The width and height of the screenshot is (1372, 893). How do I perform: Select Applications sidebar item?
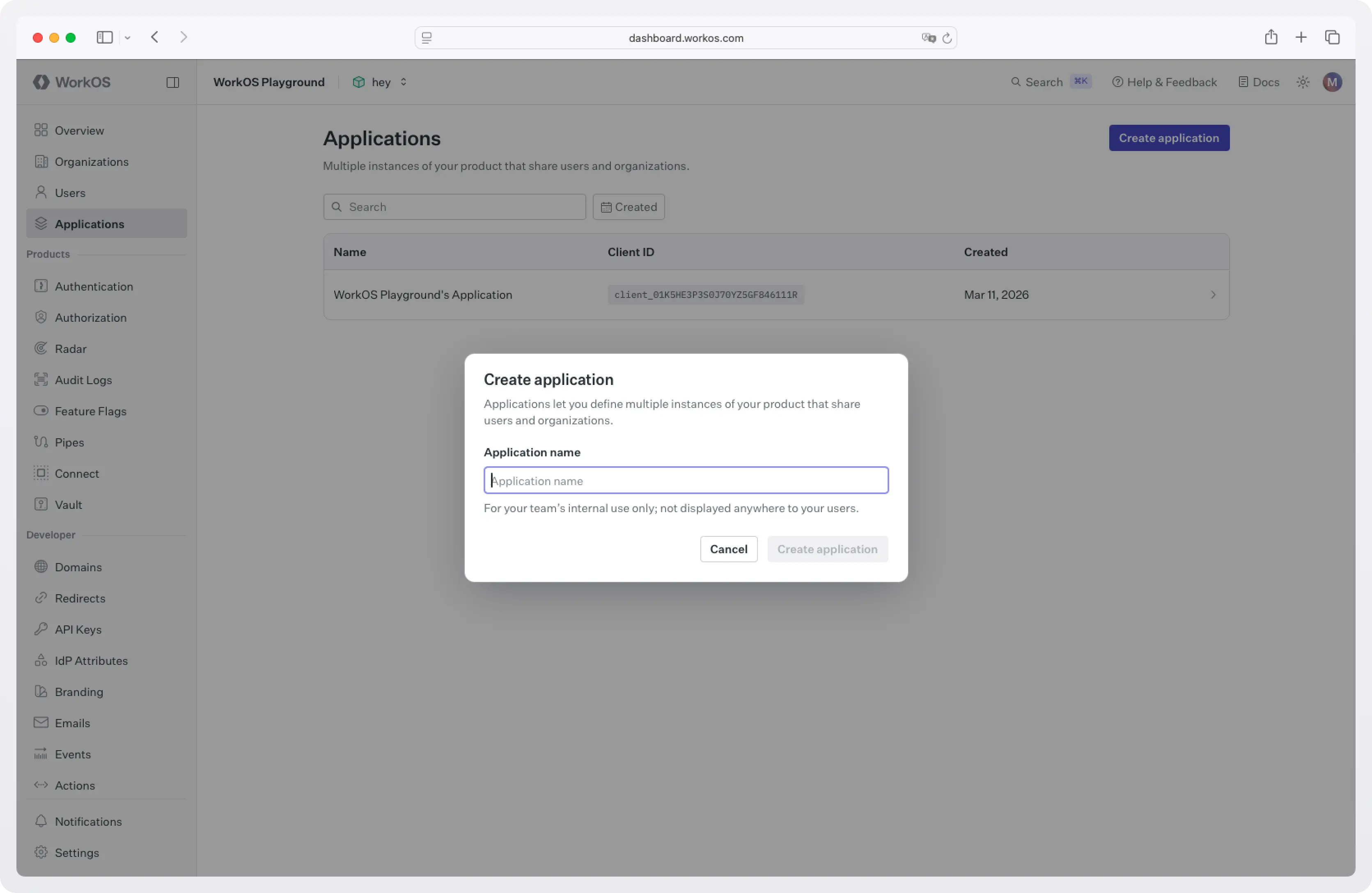pos(107,224)
